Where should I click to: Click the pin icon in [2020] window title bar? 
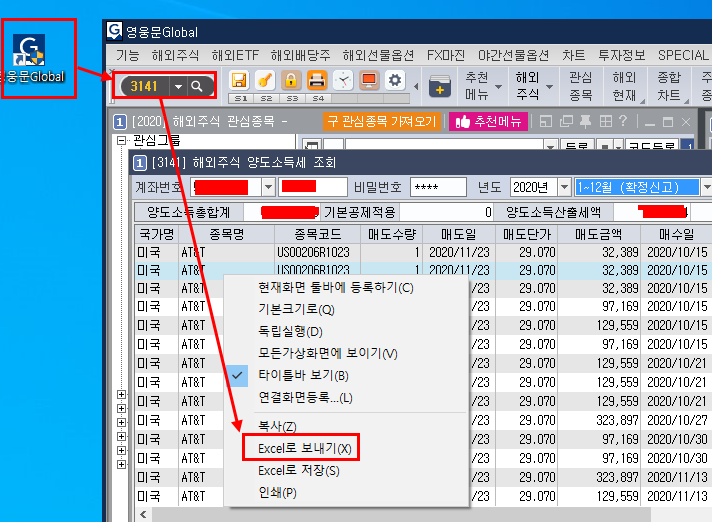point(586,121)
